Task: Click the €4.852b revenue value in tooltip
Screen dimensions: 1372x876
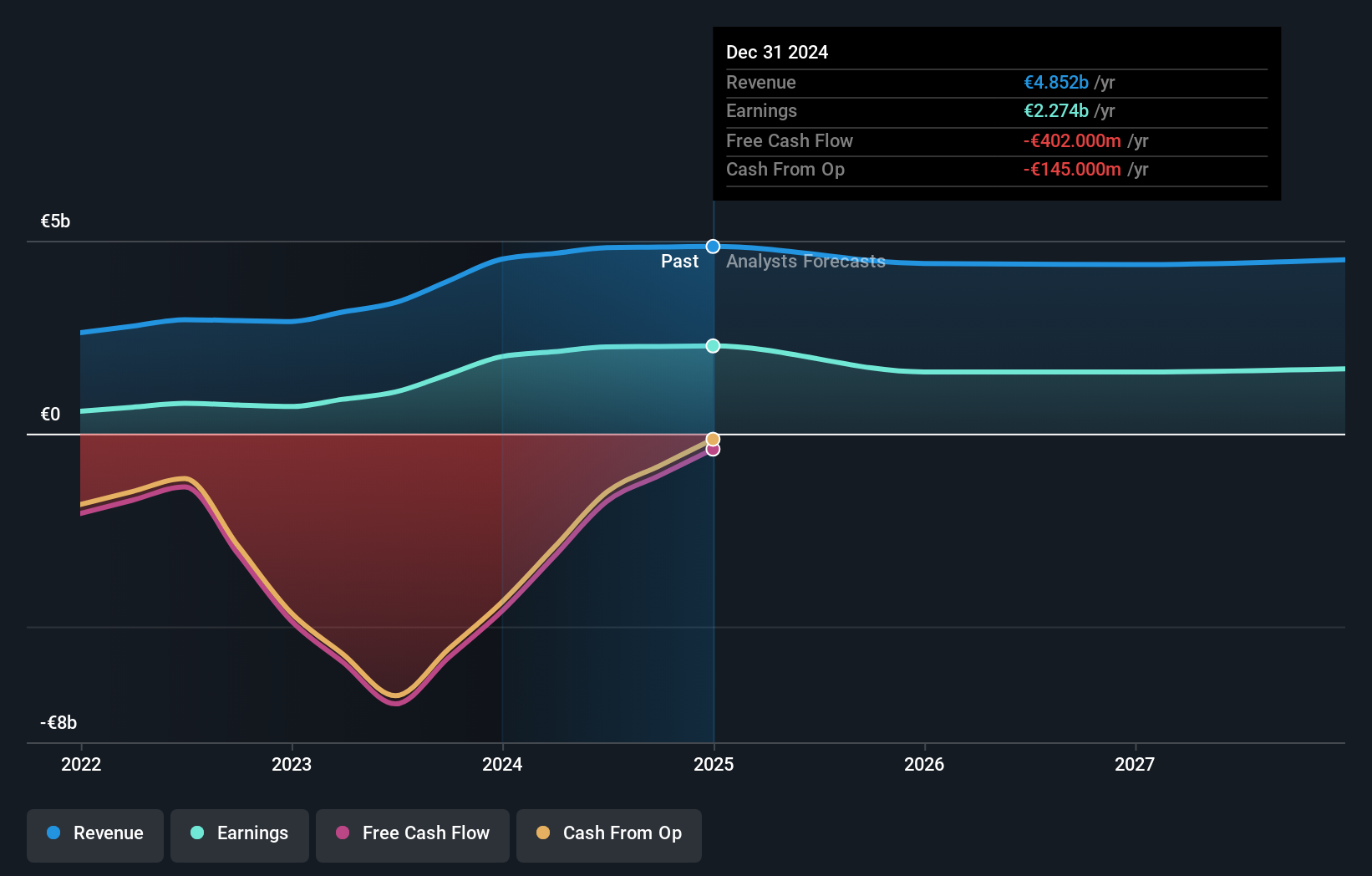Action: pyautogui.click(x=1056, y=83)
